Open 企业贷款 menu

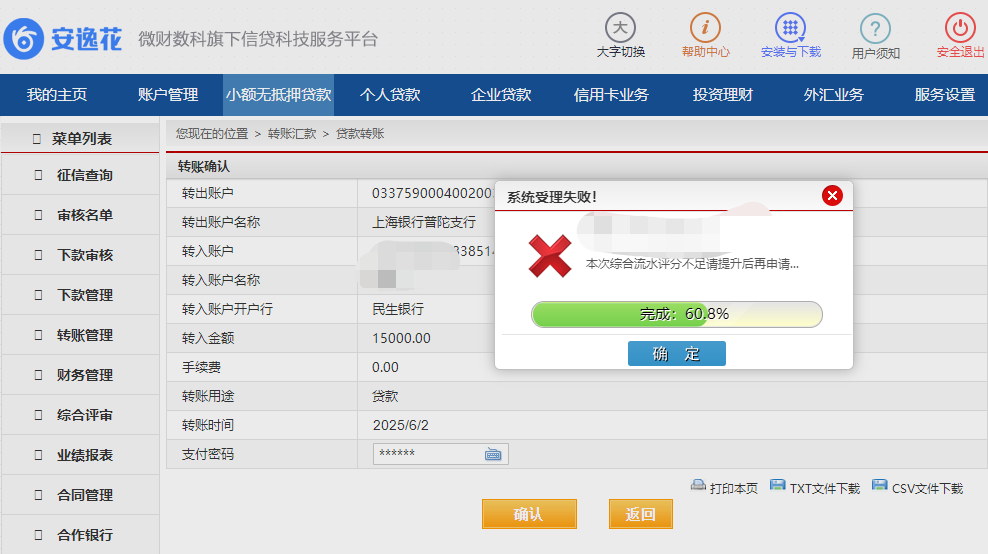click(500, 95)
